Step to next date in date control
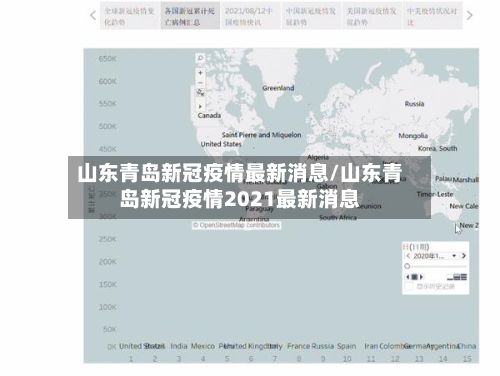 click(464, 256)
